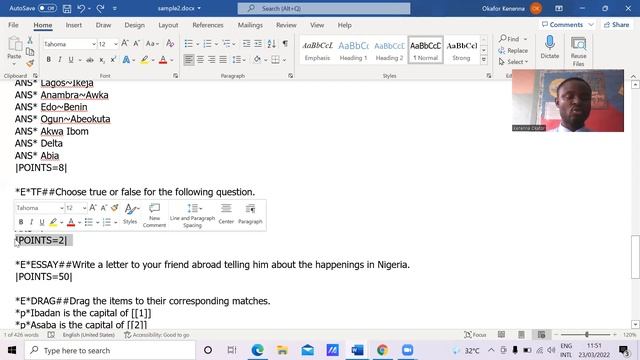Adjust the zoom slider
This screenshot has width=640, height=360.
click(587, 335)
